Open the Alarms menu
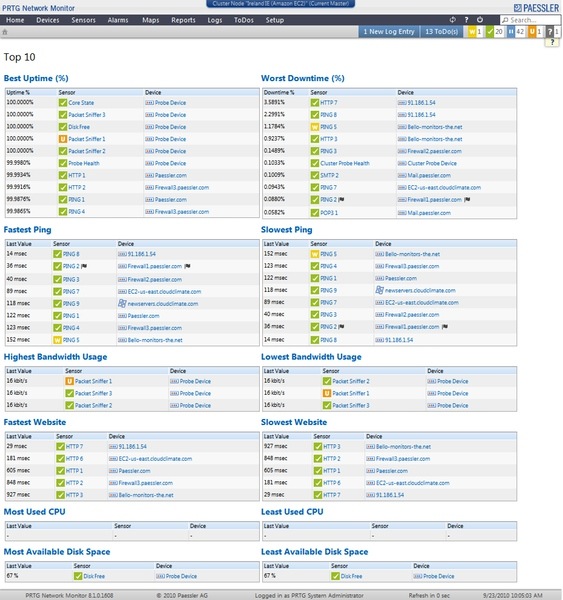This screenshot has width=563, height=600. 118,20
